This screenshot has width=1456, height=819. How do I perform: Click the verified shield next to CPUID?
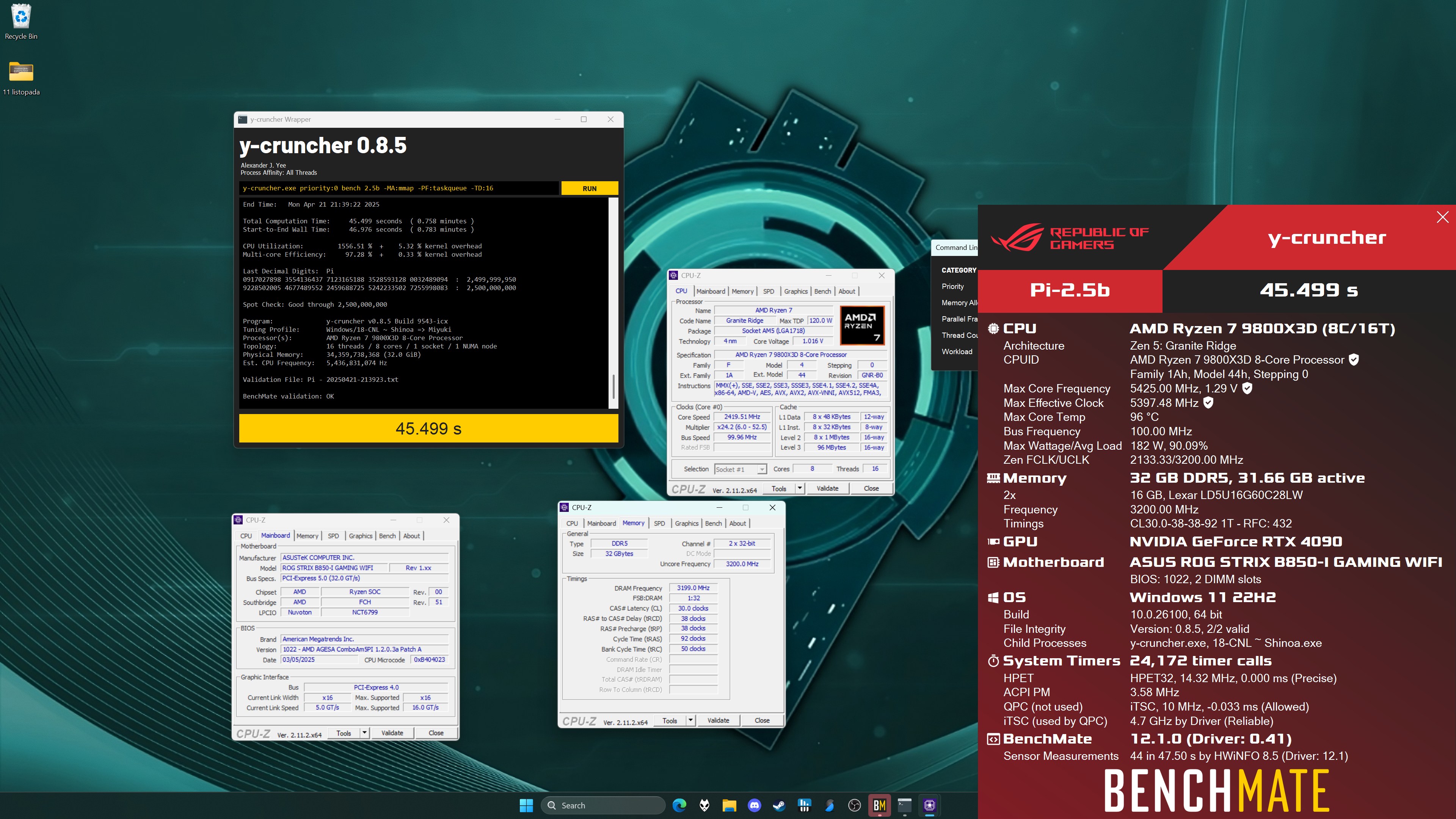coord(1354,359)
